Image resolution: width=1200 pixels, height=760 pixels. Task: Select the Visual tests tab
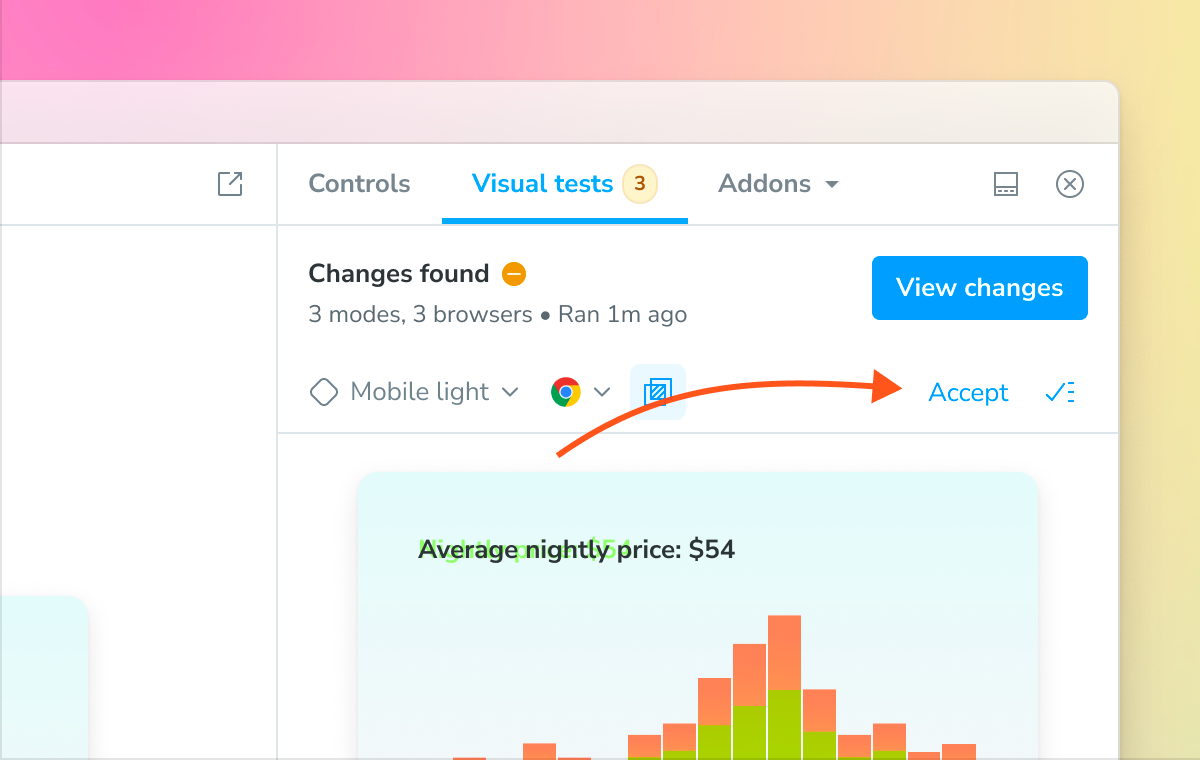click(541, 184)
